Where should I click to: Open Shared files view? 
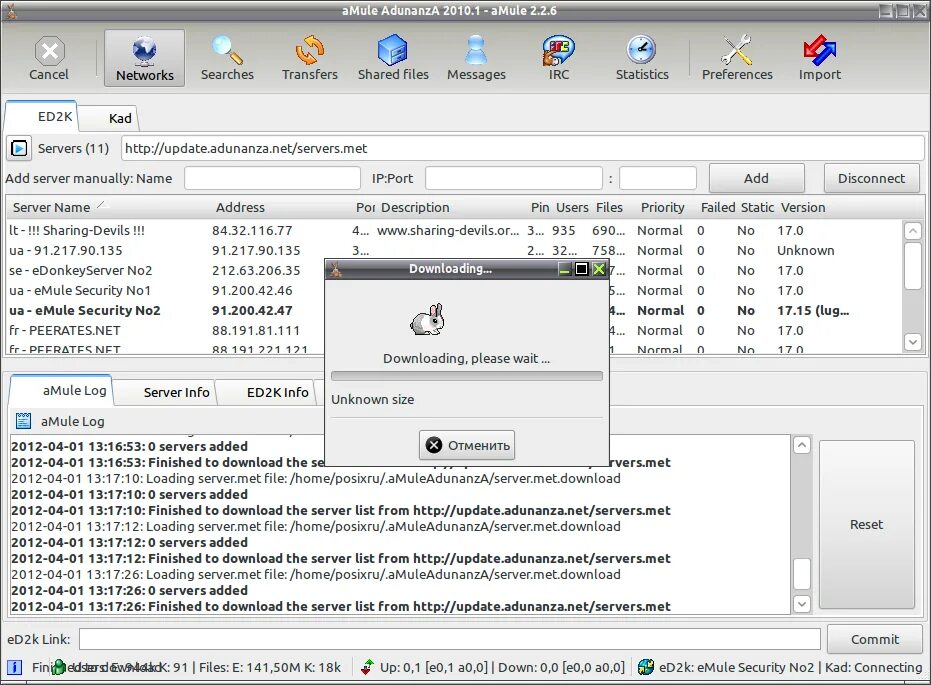coord(393,58)
